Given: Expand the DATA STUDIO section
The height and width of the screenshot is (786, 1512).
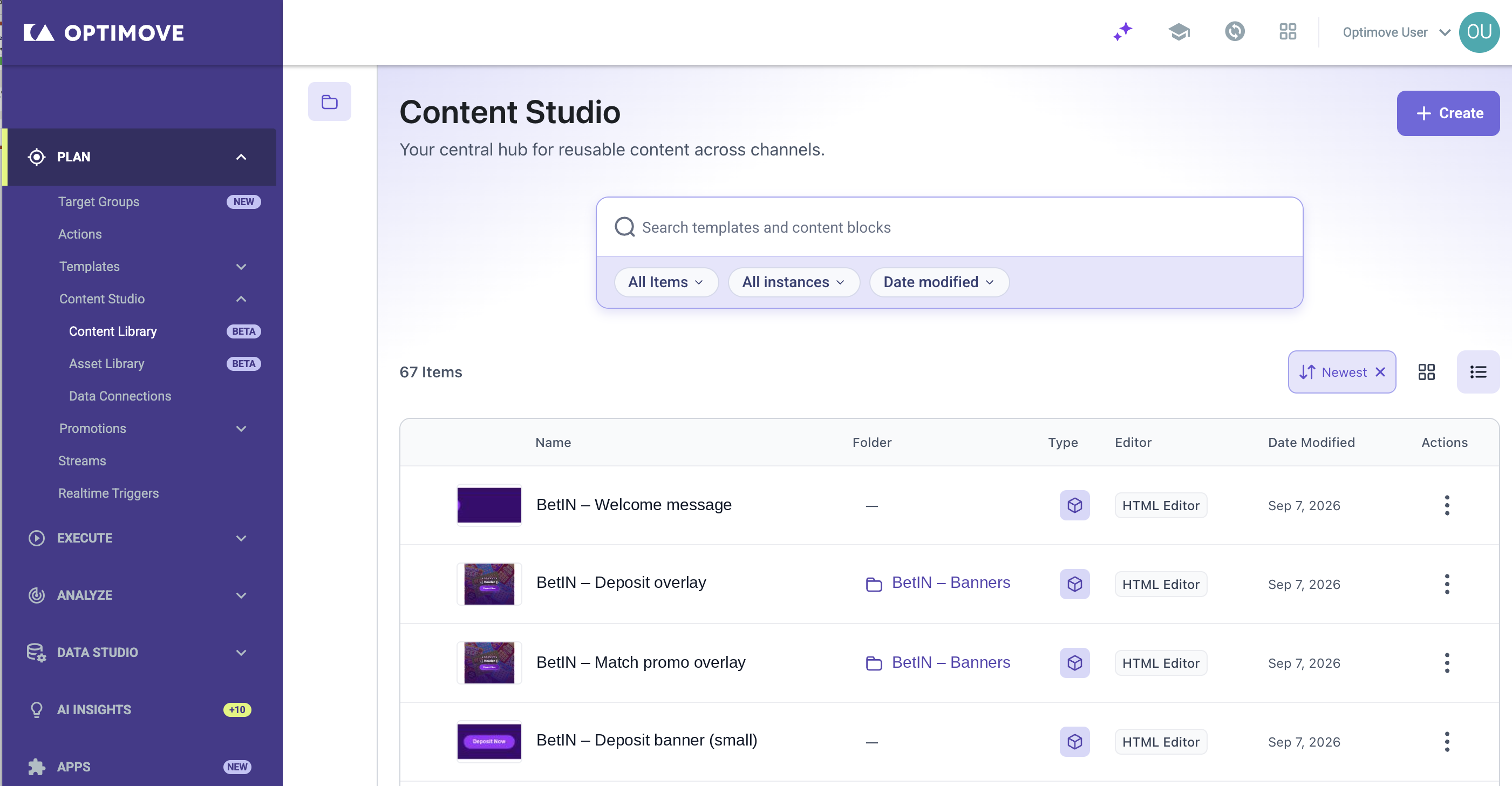Looking at the screenshot, I should (241, 652).
